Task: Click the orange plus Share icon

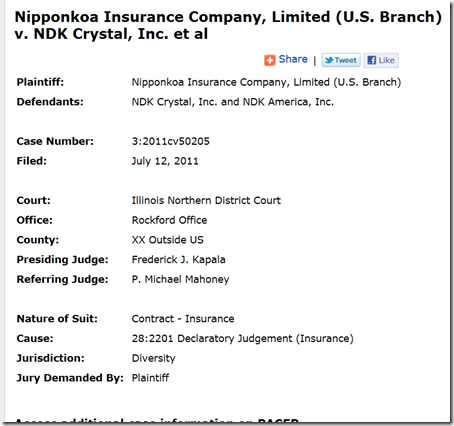Action: [270, 60]
